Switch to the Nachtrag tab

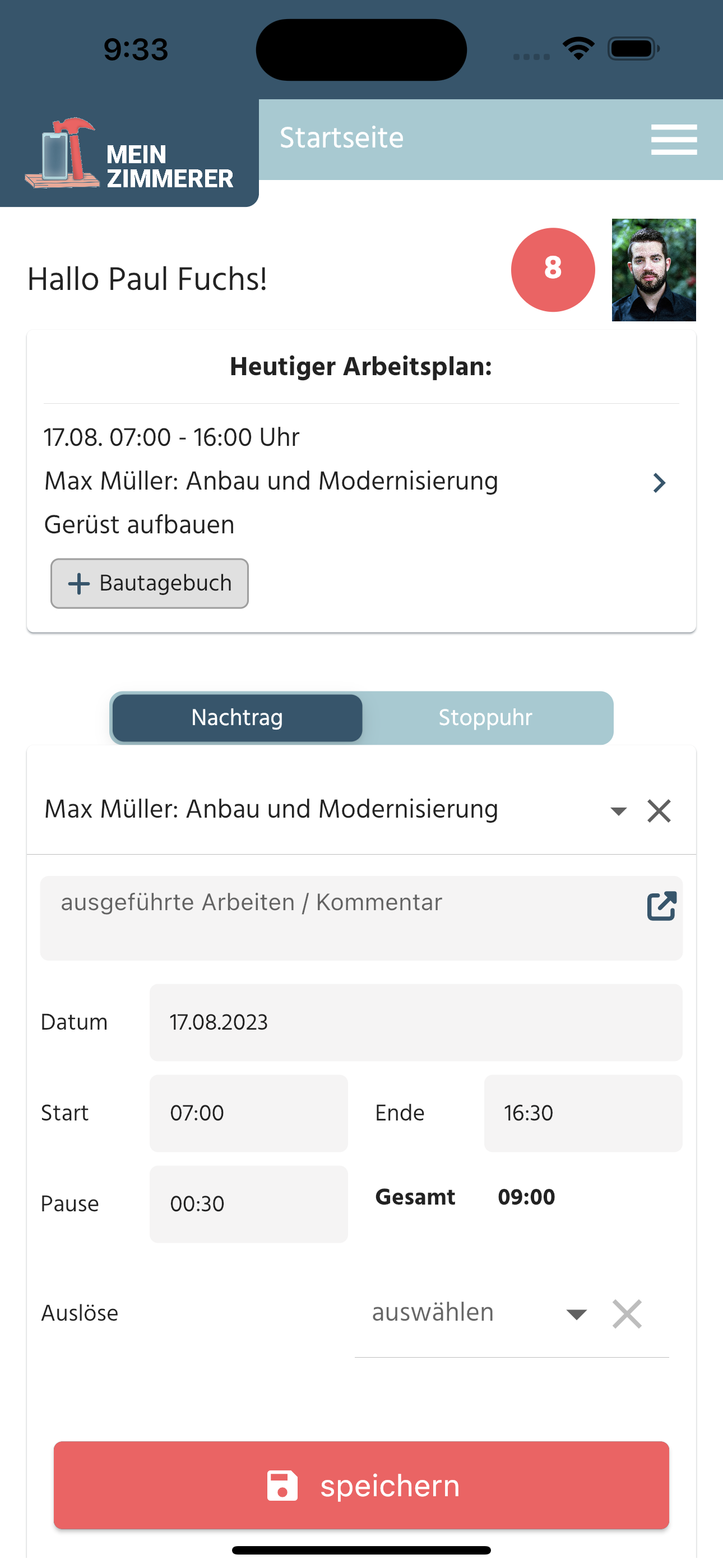pos(237,718)
